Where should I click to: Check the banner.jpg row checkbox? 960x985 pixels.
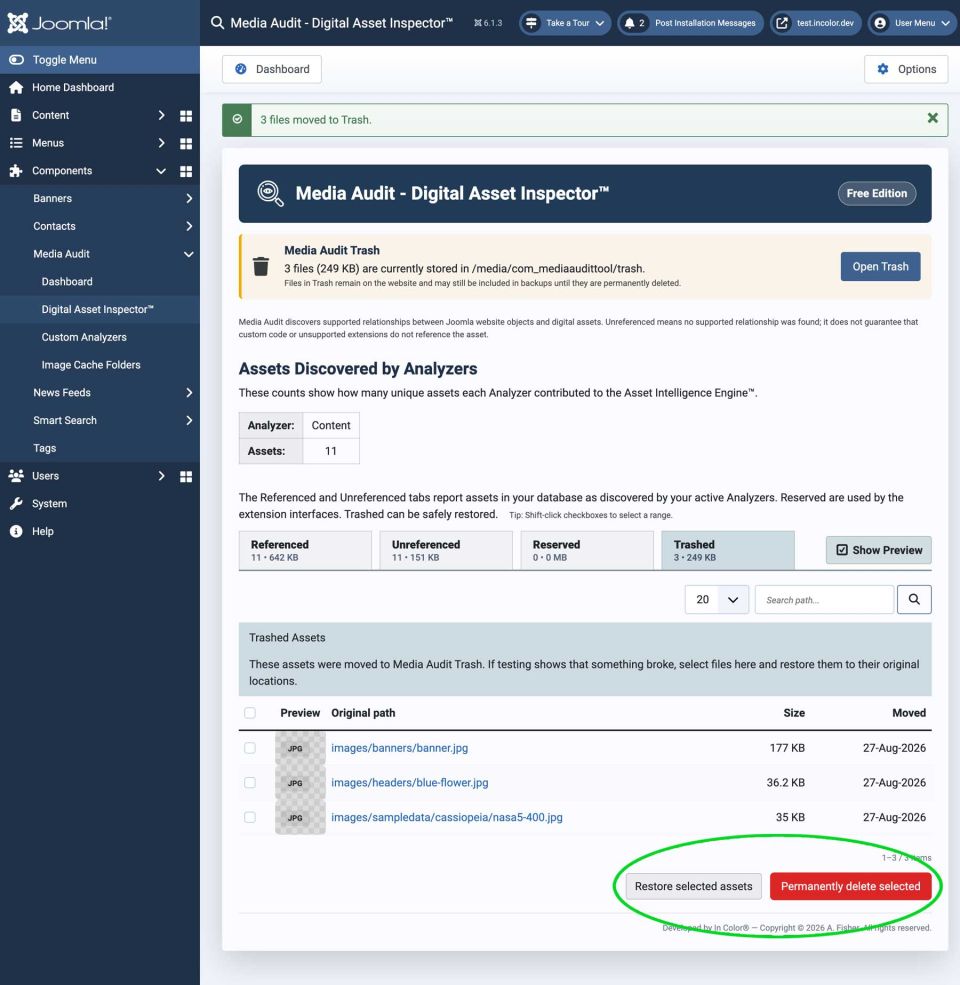point(250,748)
